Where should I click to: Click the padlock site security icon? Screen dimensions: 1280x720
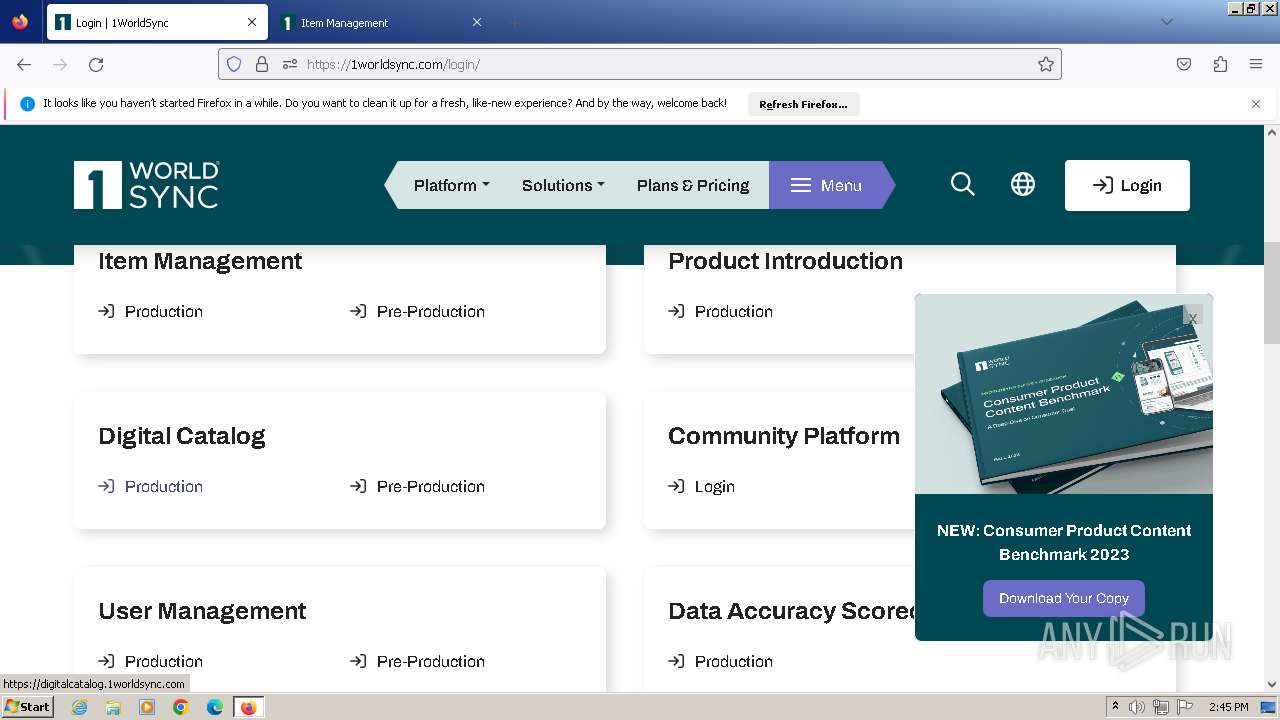[262, 64]
